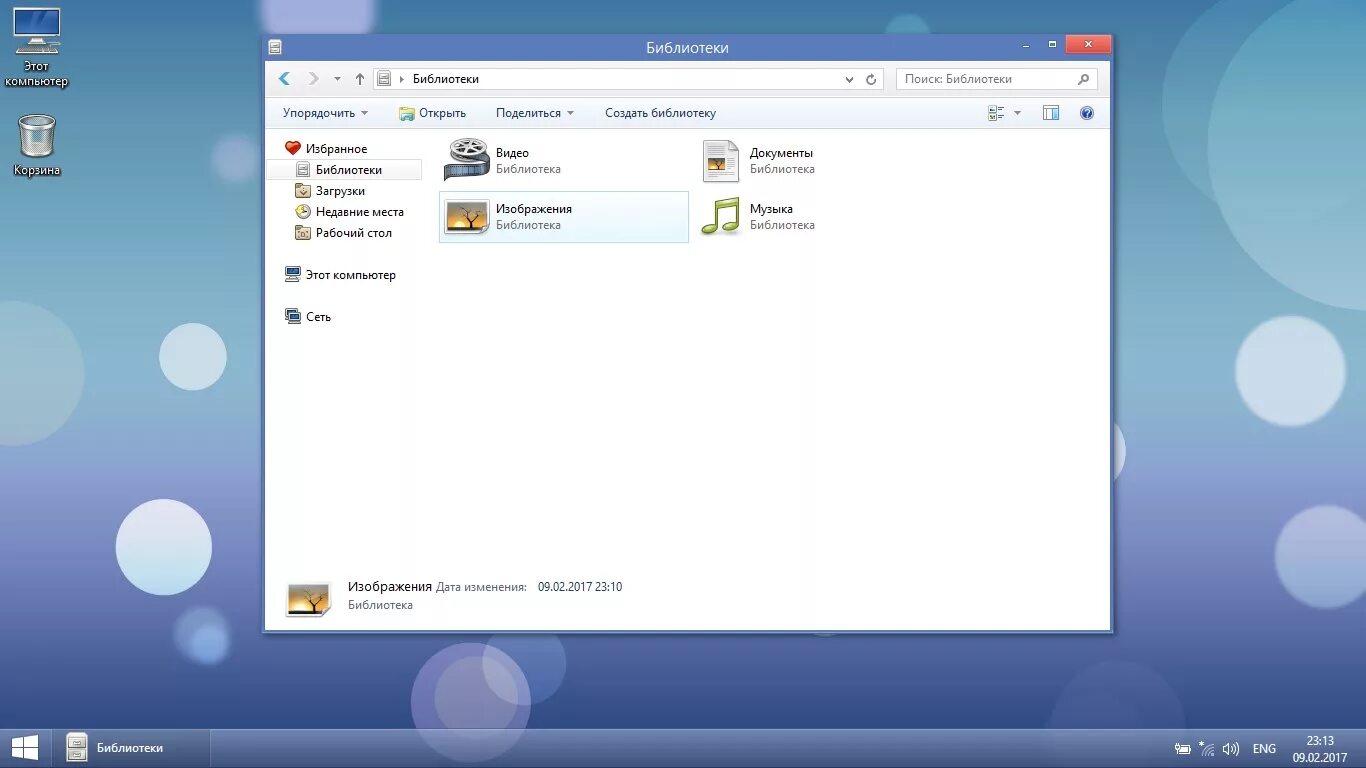
Task: Click the folder icon in the address bar
Action: point(384,78)
